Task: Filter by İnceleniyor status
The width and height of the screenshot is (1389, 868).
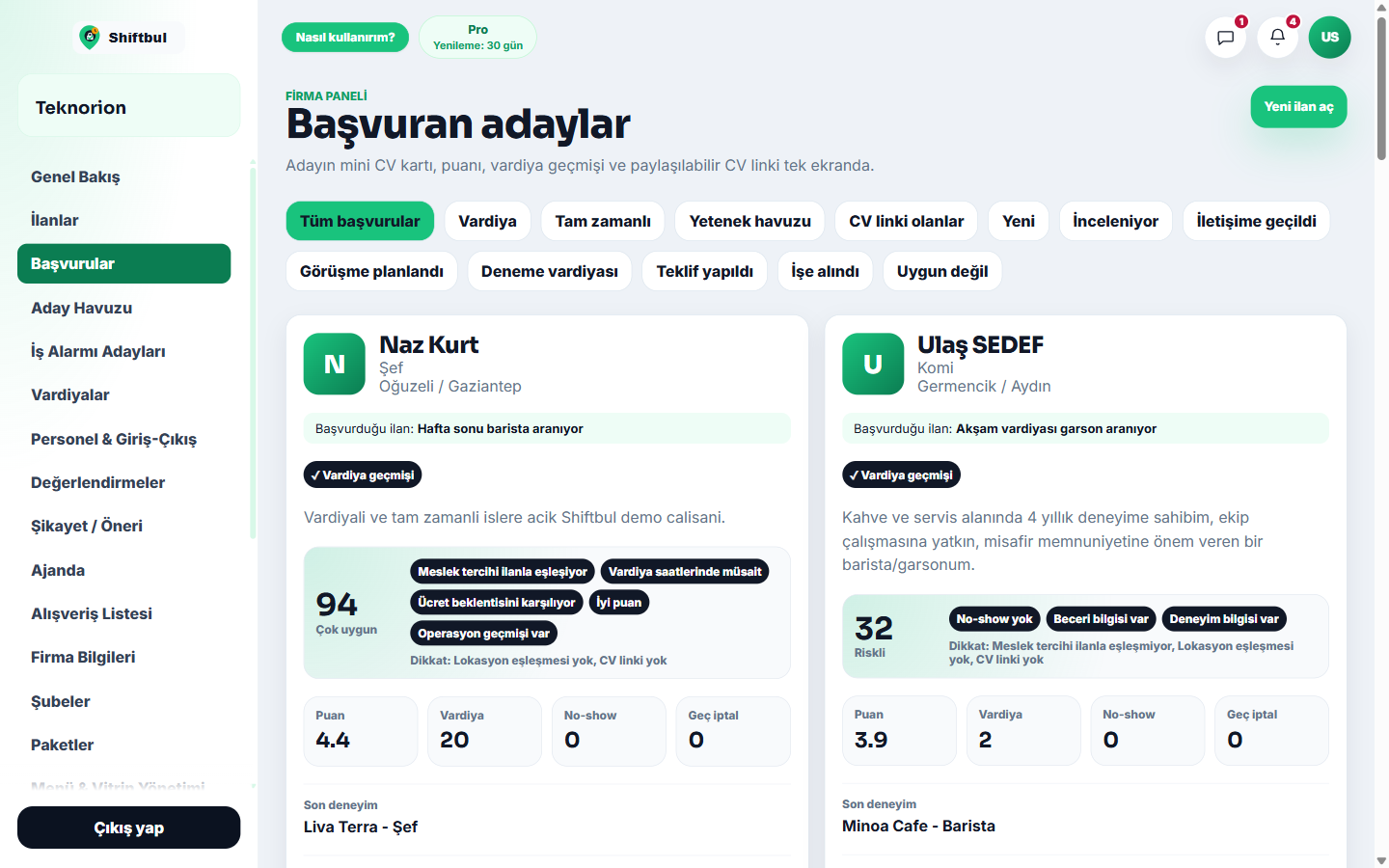Action: [x=1115, y=221]
